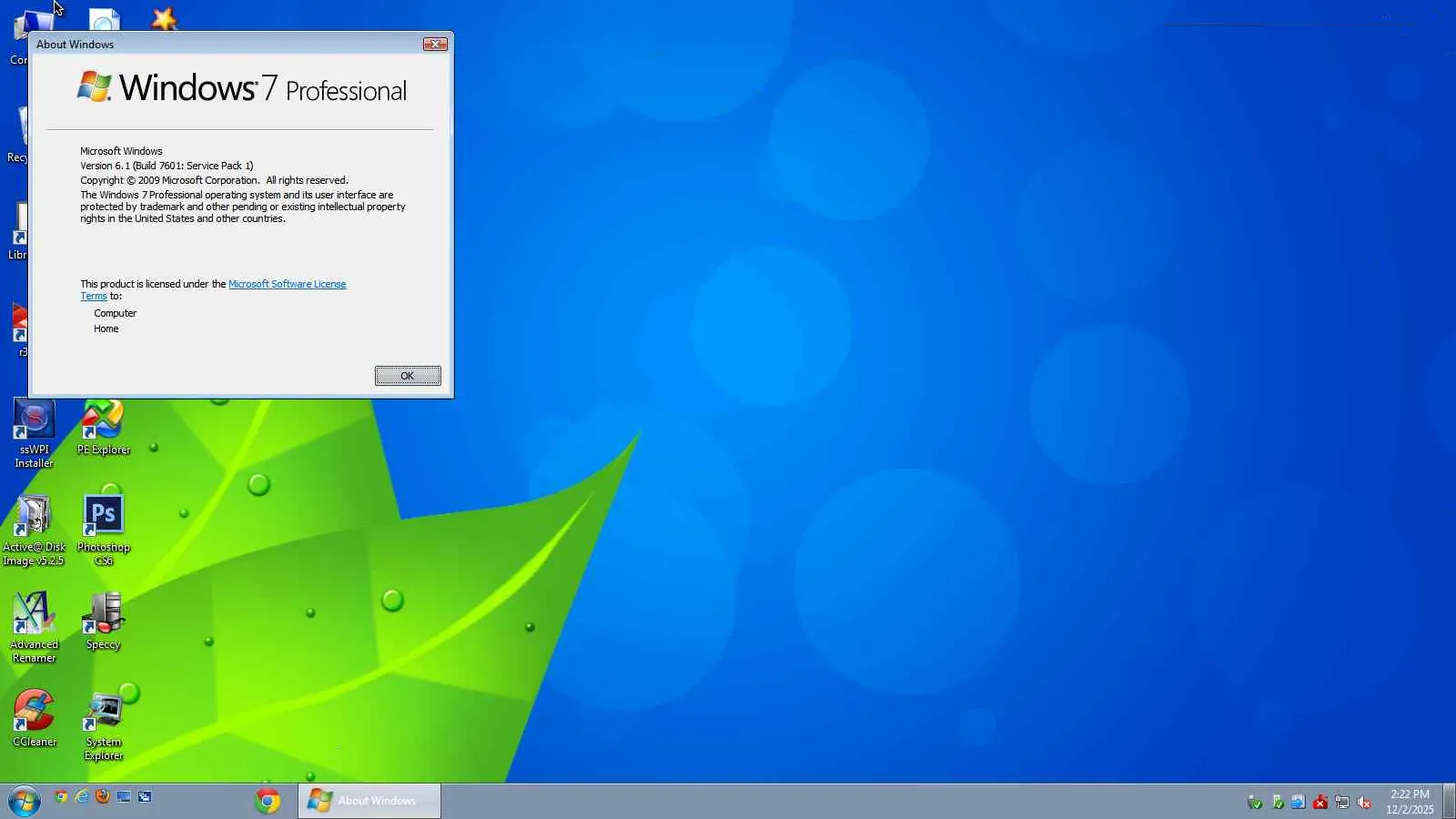Launch Speccy from the desktop
The image size is (1456, 819).
[104, 622]
